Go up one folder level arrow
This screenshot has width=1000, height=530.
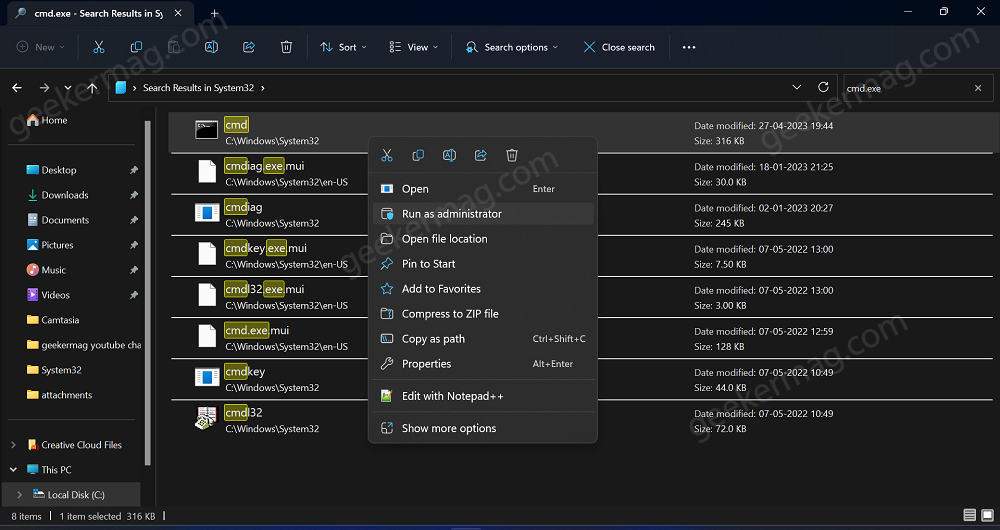point(92,88)
